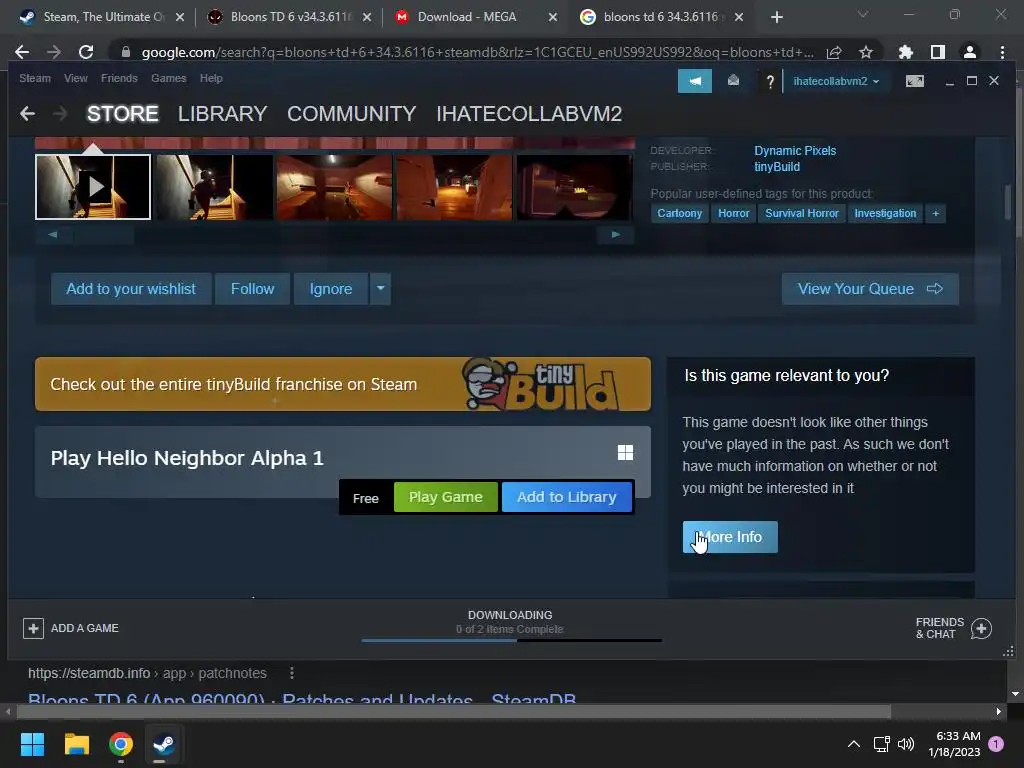Click Chrome back arrow

(22, 52)
